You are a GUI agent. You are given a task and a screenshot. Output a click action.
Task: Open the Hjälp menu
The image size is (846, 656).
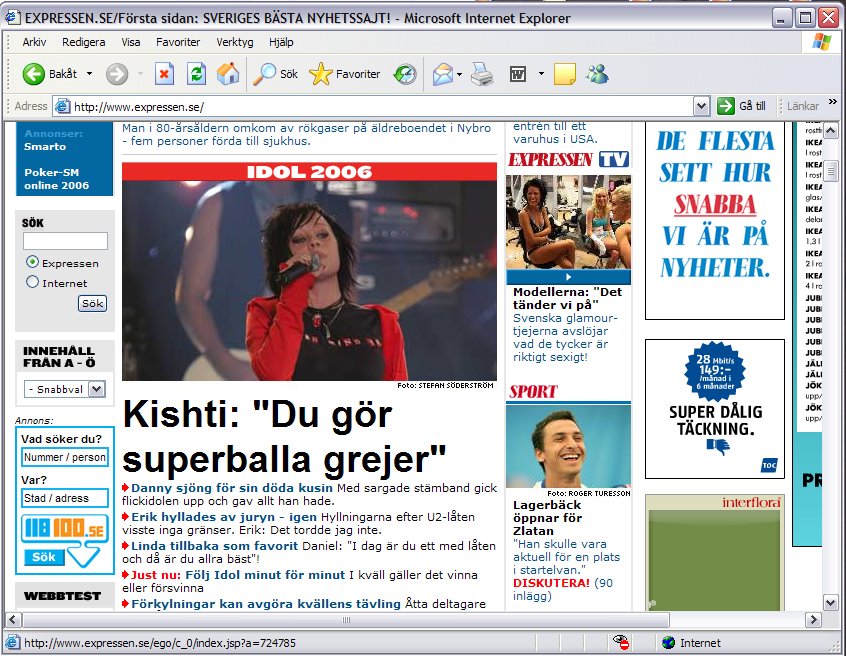[281, 42]
